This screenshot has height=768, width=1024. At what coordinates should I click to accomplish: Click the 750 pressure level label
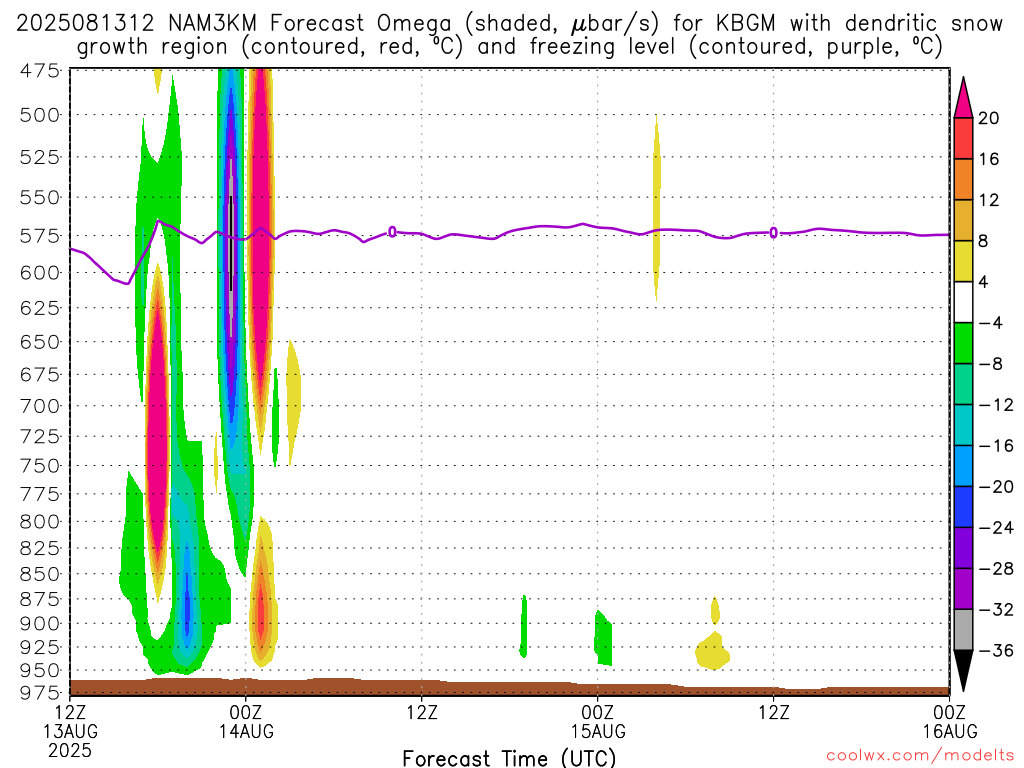[40, 466]
